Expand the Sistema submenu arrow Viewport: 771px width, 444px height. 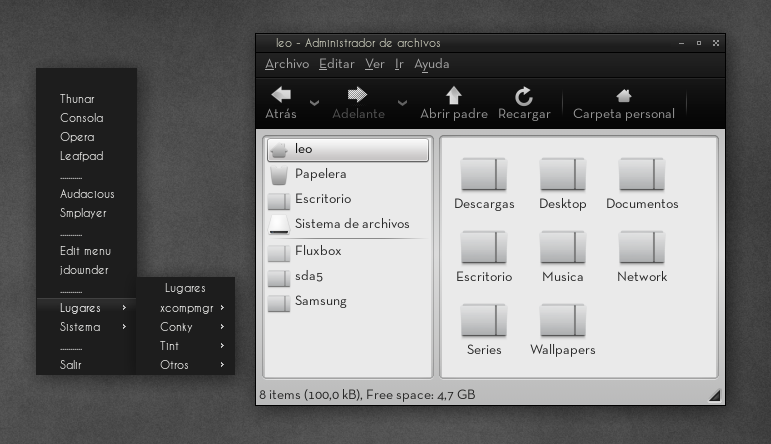tap(124, 326)
